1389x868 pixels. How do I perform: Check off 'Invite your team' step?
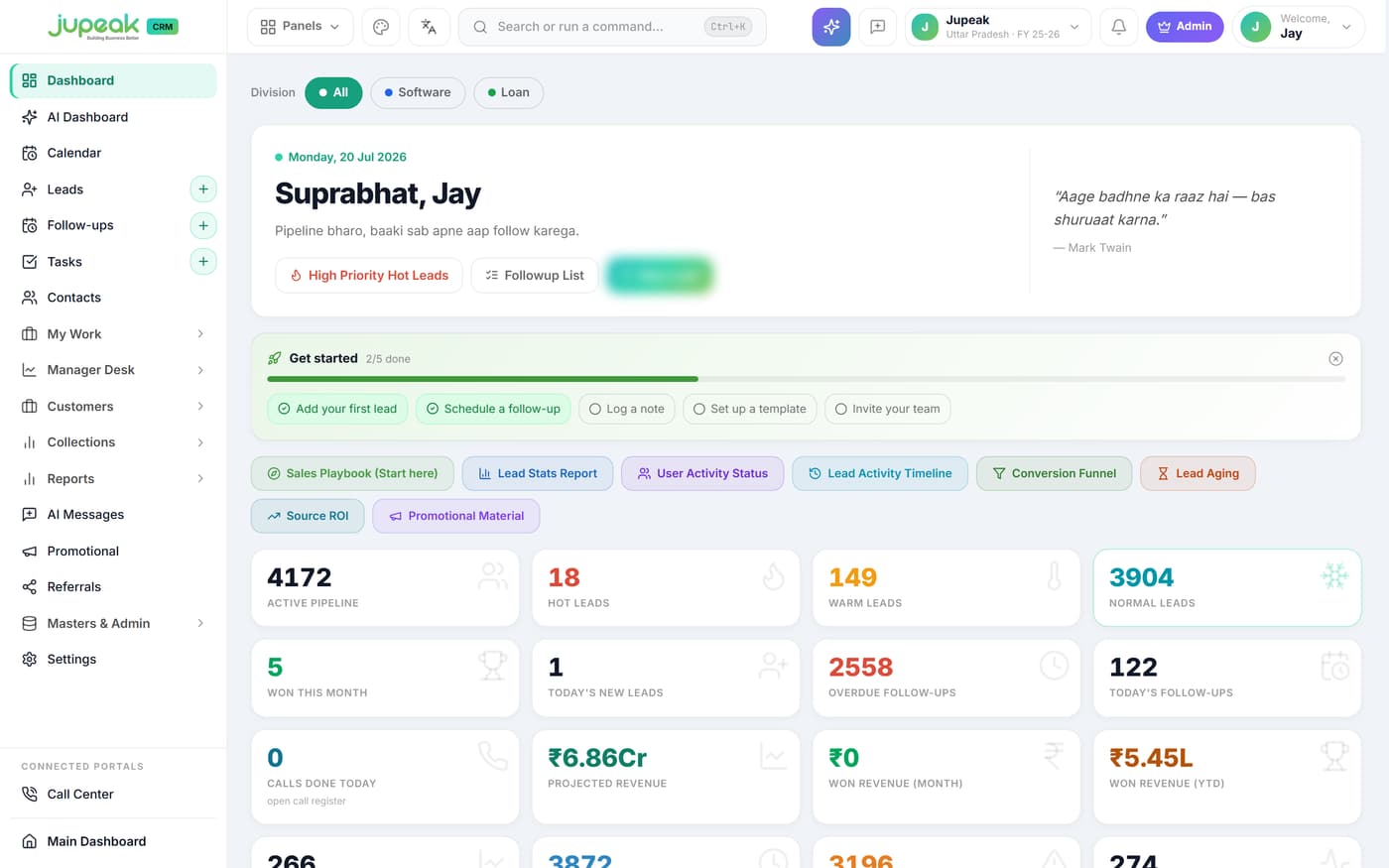[x=887, y=409]
